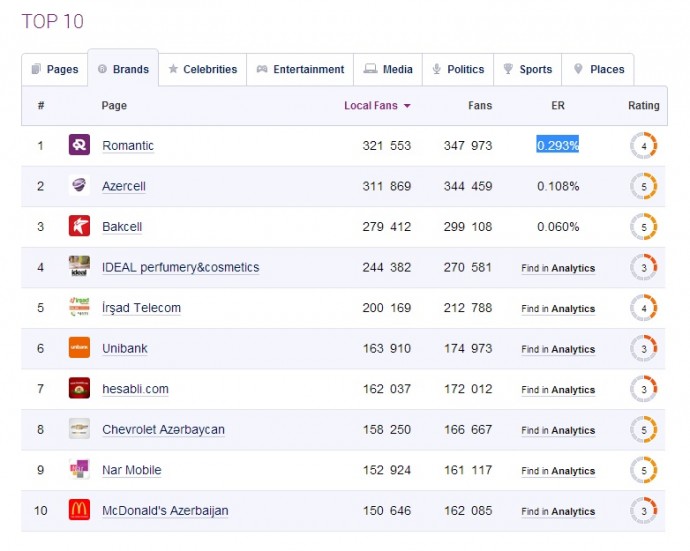
Task: Open the İrşad Telecom page link
Action: 141,308
